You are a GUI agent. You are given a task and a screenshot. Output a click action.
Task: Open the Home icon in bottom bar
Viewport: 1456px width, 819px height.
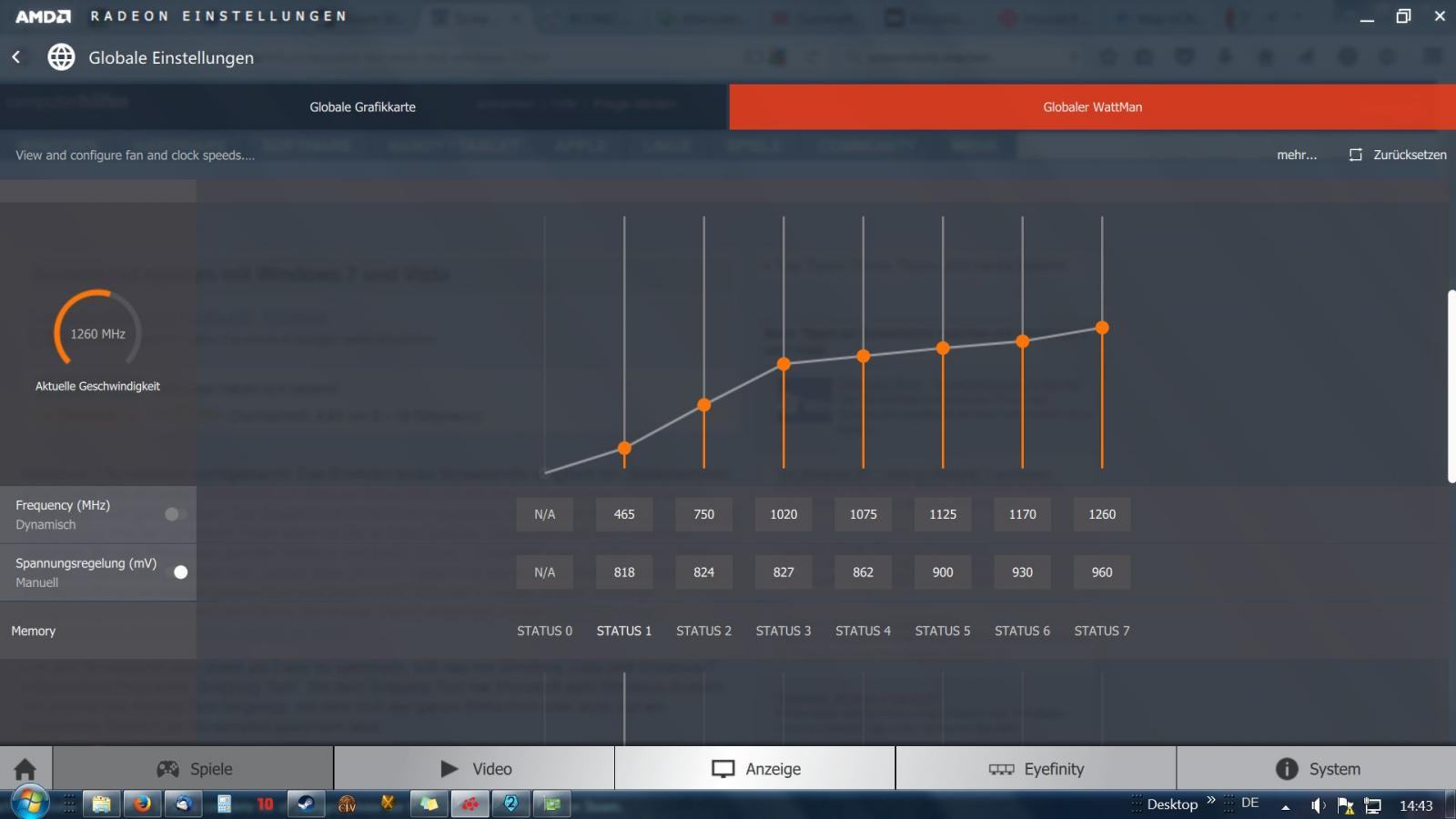(25, 769)
